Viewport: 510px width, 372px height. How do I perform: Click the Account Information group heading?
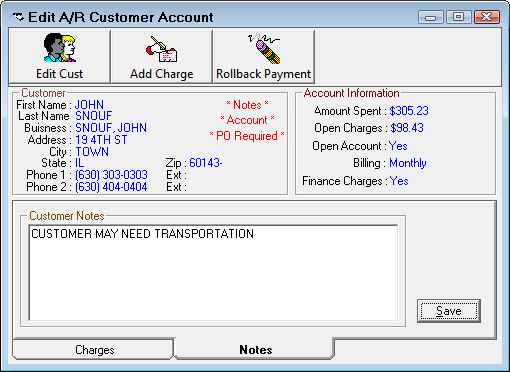351,93
